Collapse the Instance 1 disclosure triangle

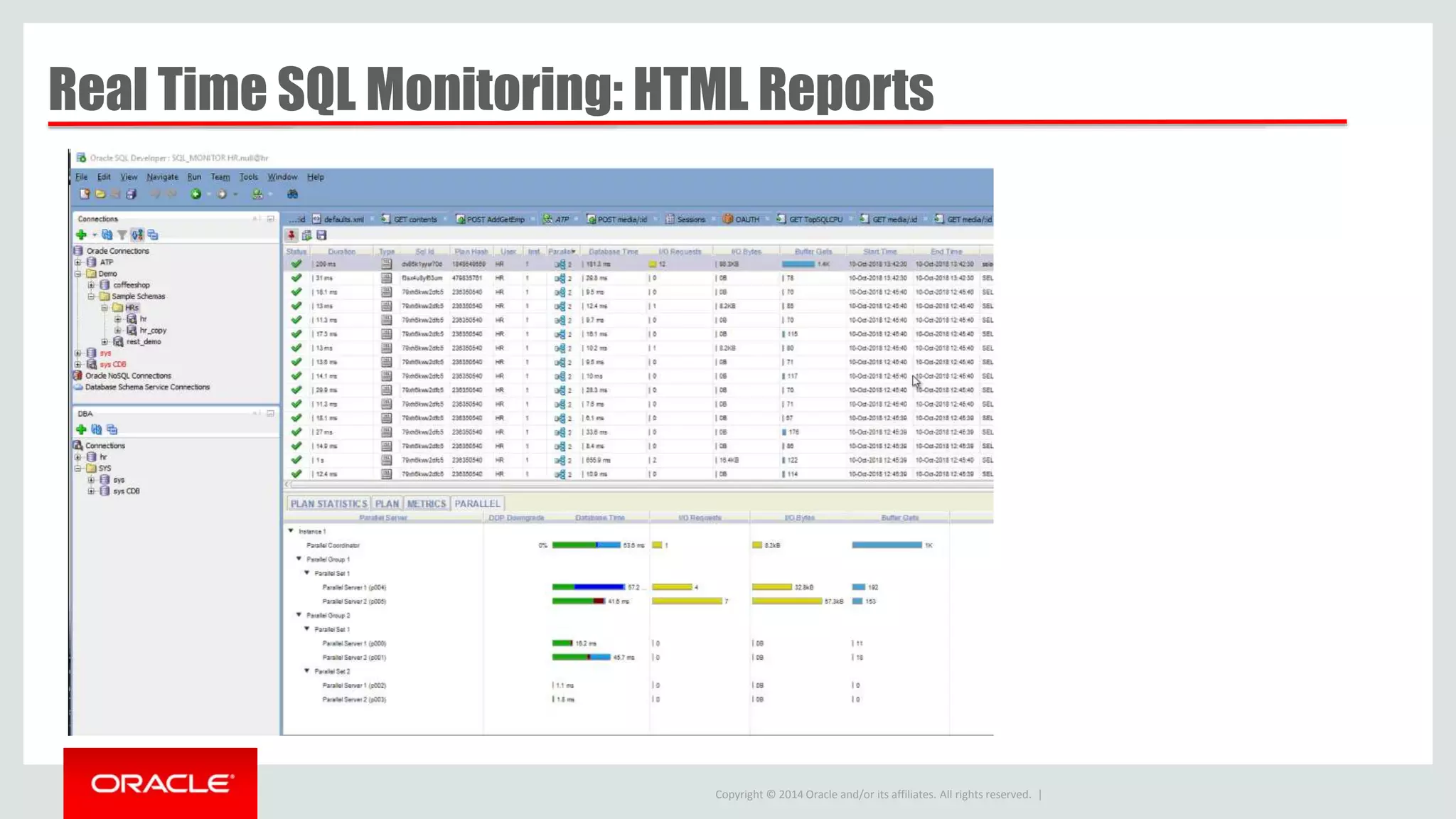291,531
